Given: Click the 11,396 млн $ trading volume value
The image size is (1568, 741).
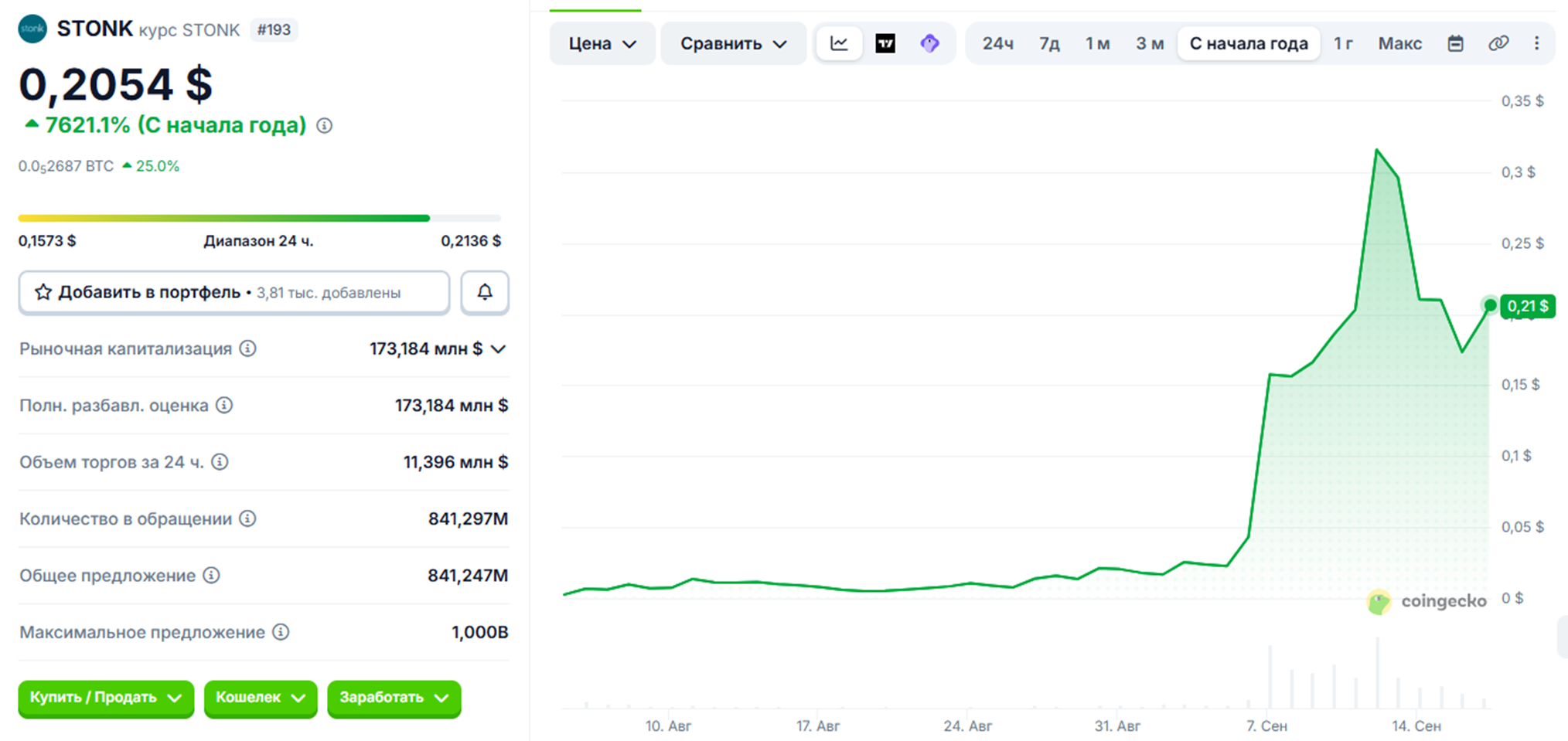Looking at the screenshot, I should click(x=455, y=462).
